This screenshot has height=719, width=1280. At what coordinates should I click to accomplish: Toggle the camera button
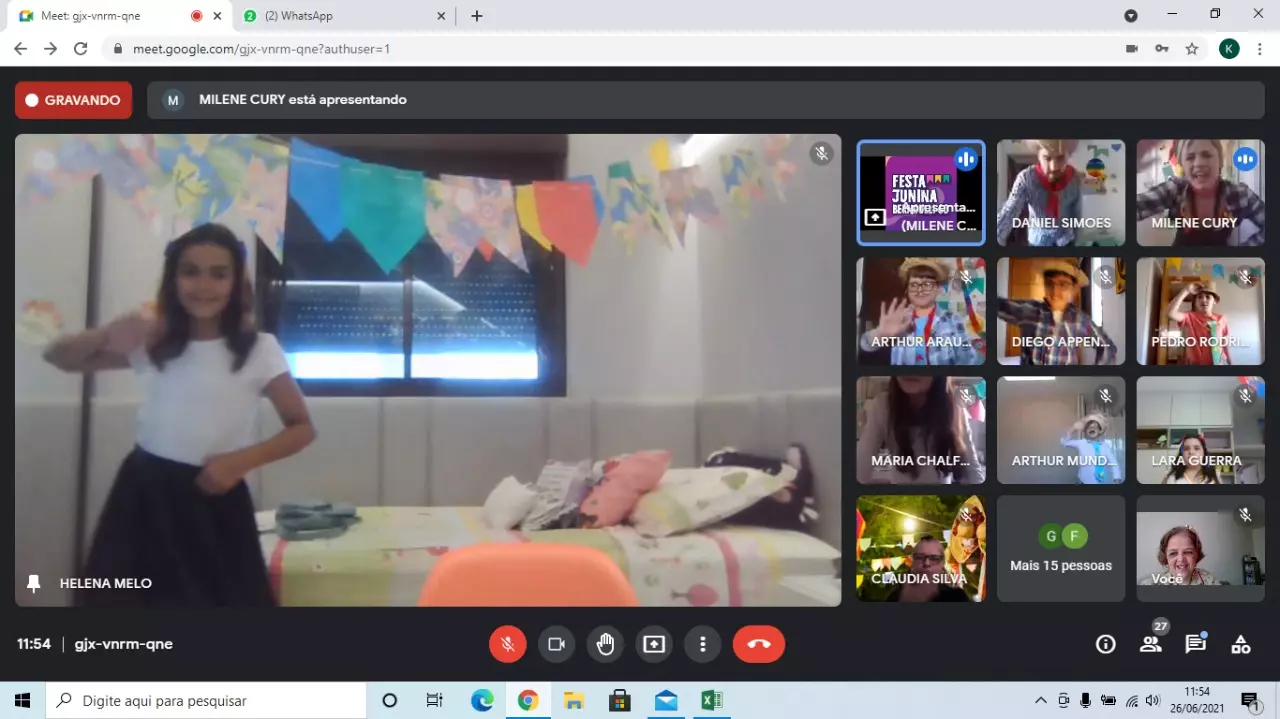coord(556,644)
